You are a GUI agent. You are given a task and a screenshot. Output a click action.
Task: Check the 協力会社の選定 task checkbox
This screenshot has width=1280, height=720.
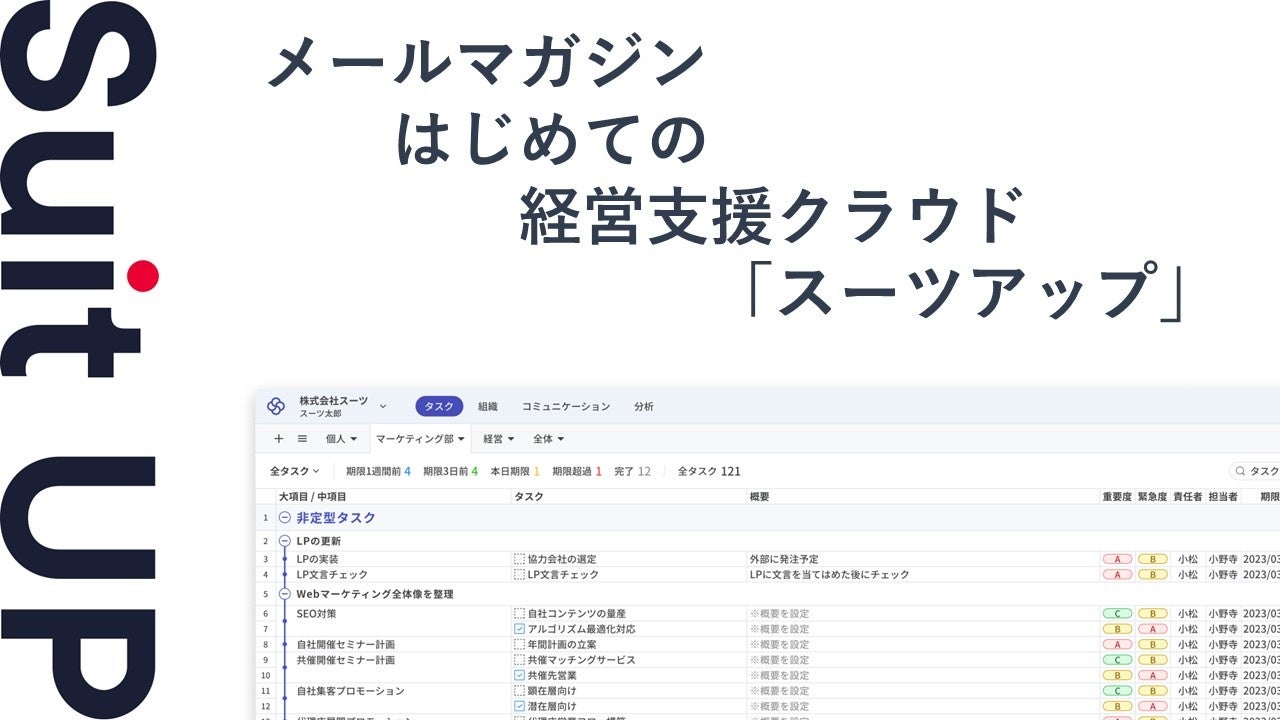pyautogui.click(x=519, y=559)
